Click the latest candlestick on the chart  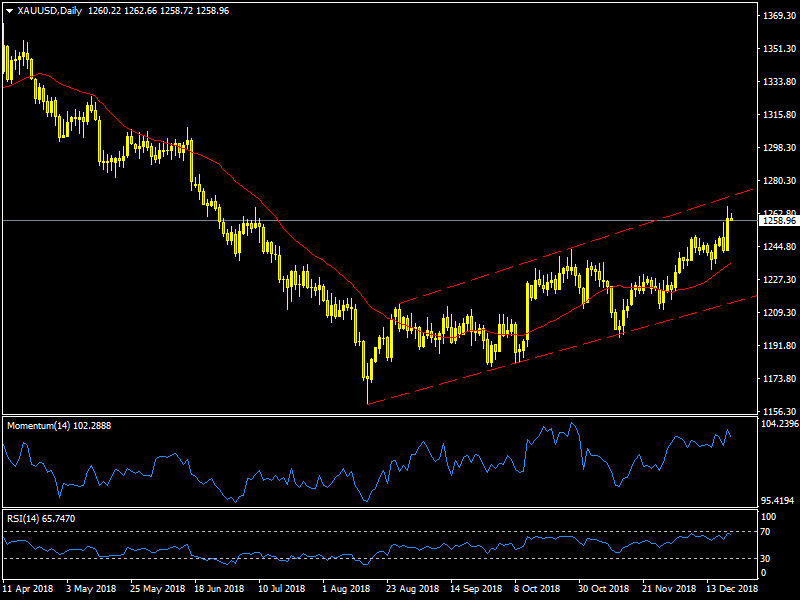coord(731,217)
